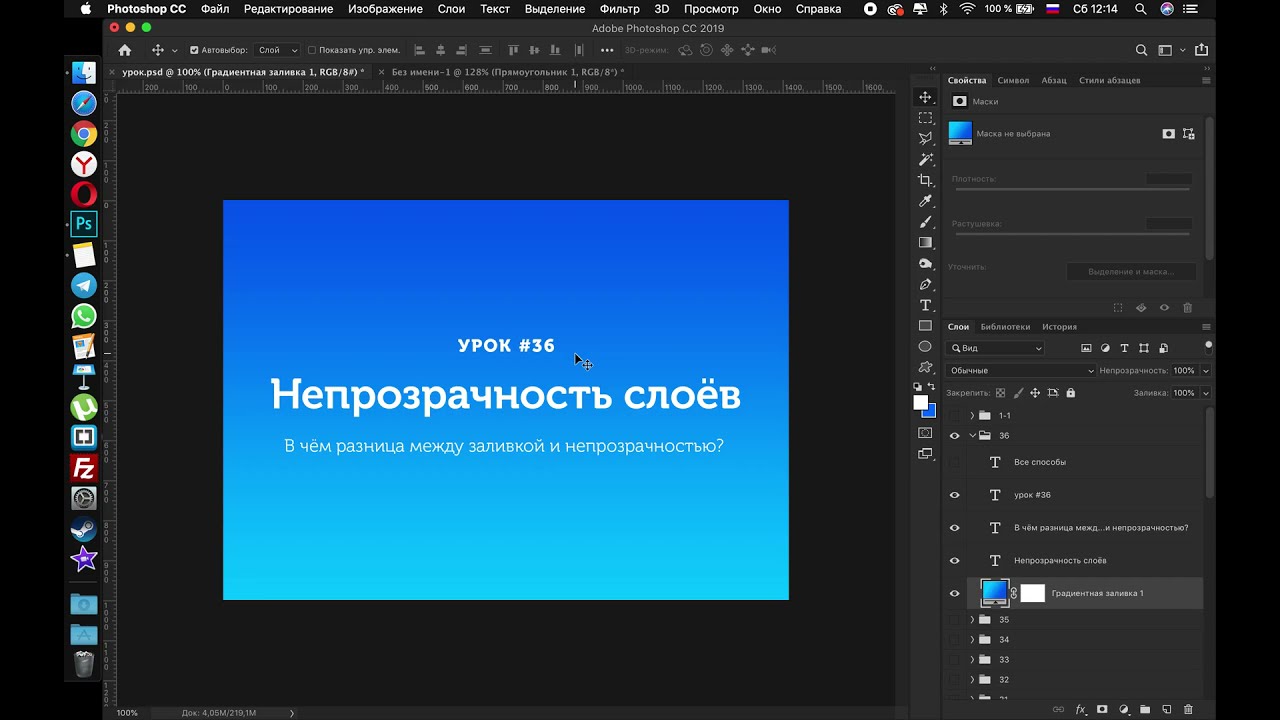Filter layers by text type
Viewport: 1280px width, 720px height.
tap(1124, 348)
